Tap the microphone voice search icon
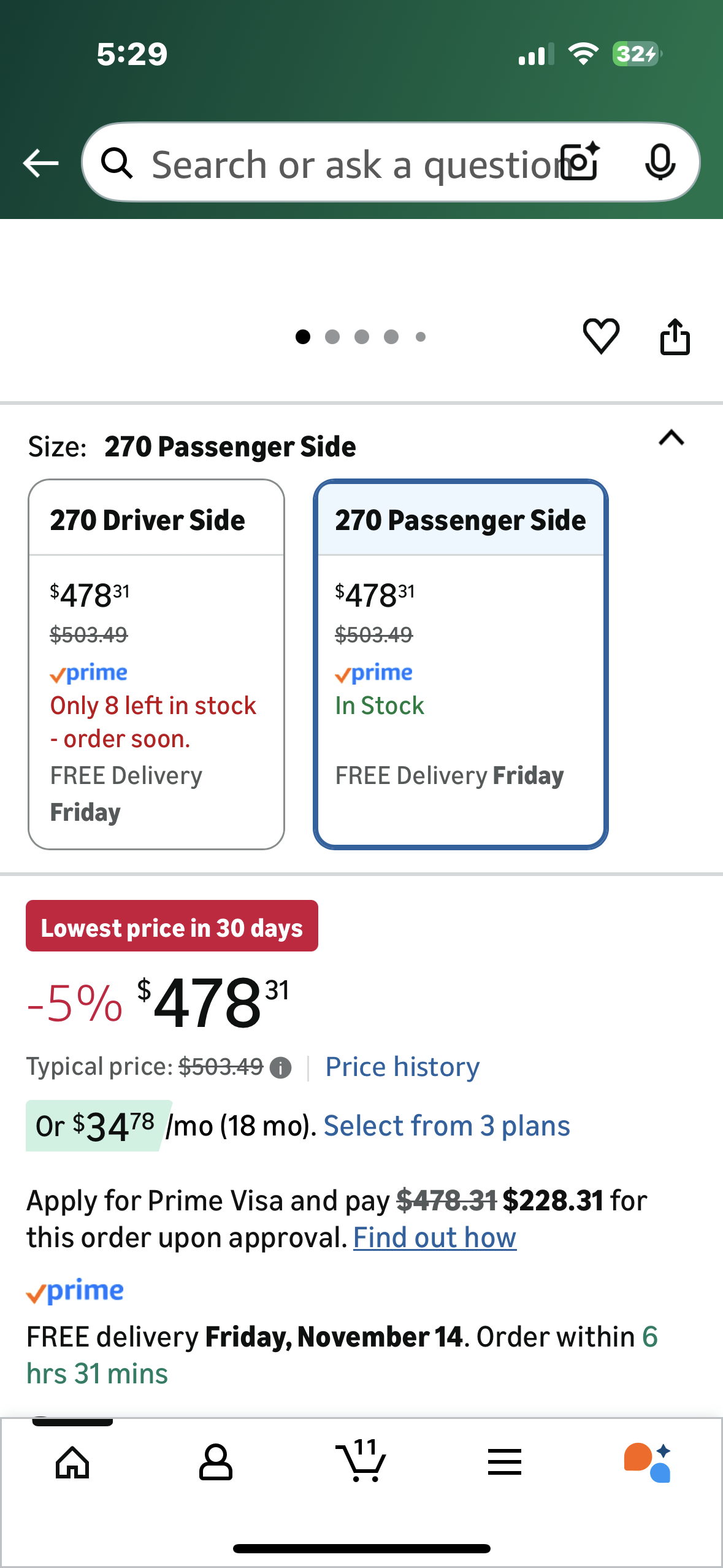Viewport: 723px width, 1568px height. click(x=660, y=163)
